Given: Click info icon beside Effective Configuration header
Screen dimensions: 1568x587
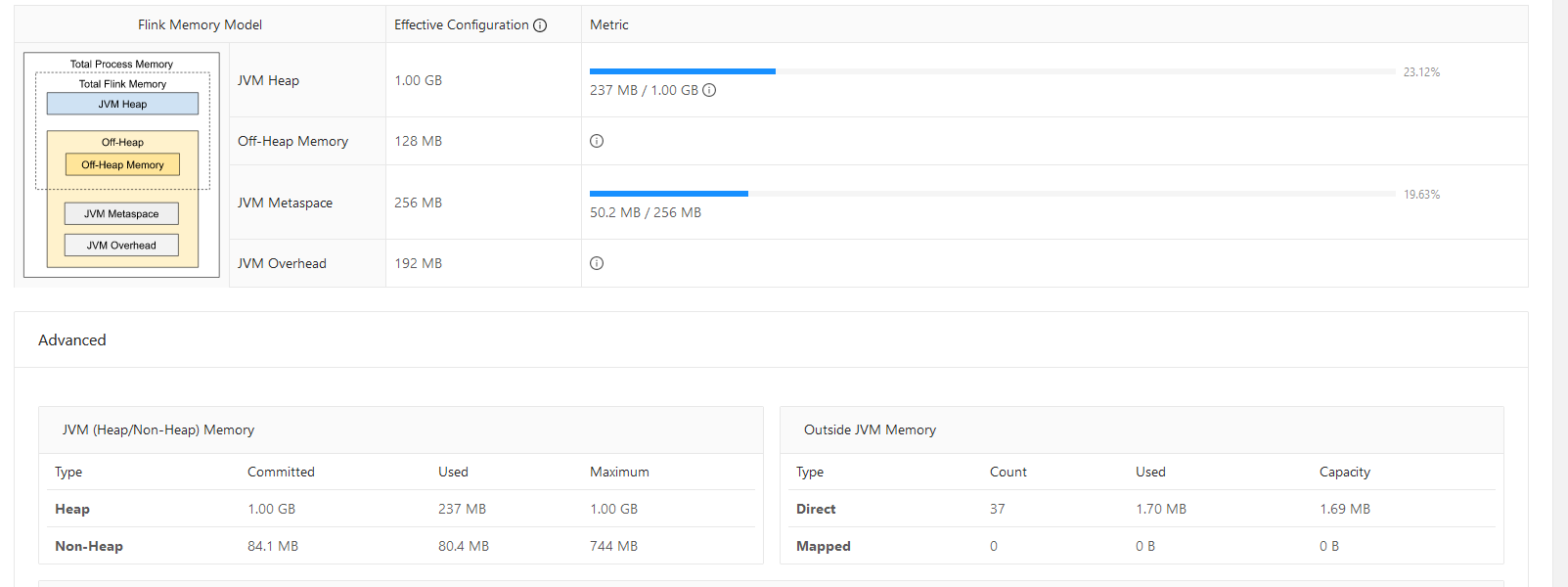Looking at the screenshot, I should pyautogui.click(x=540, y=25).
